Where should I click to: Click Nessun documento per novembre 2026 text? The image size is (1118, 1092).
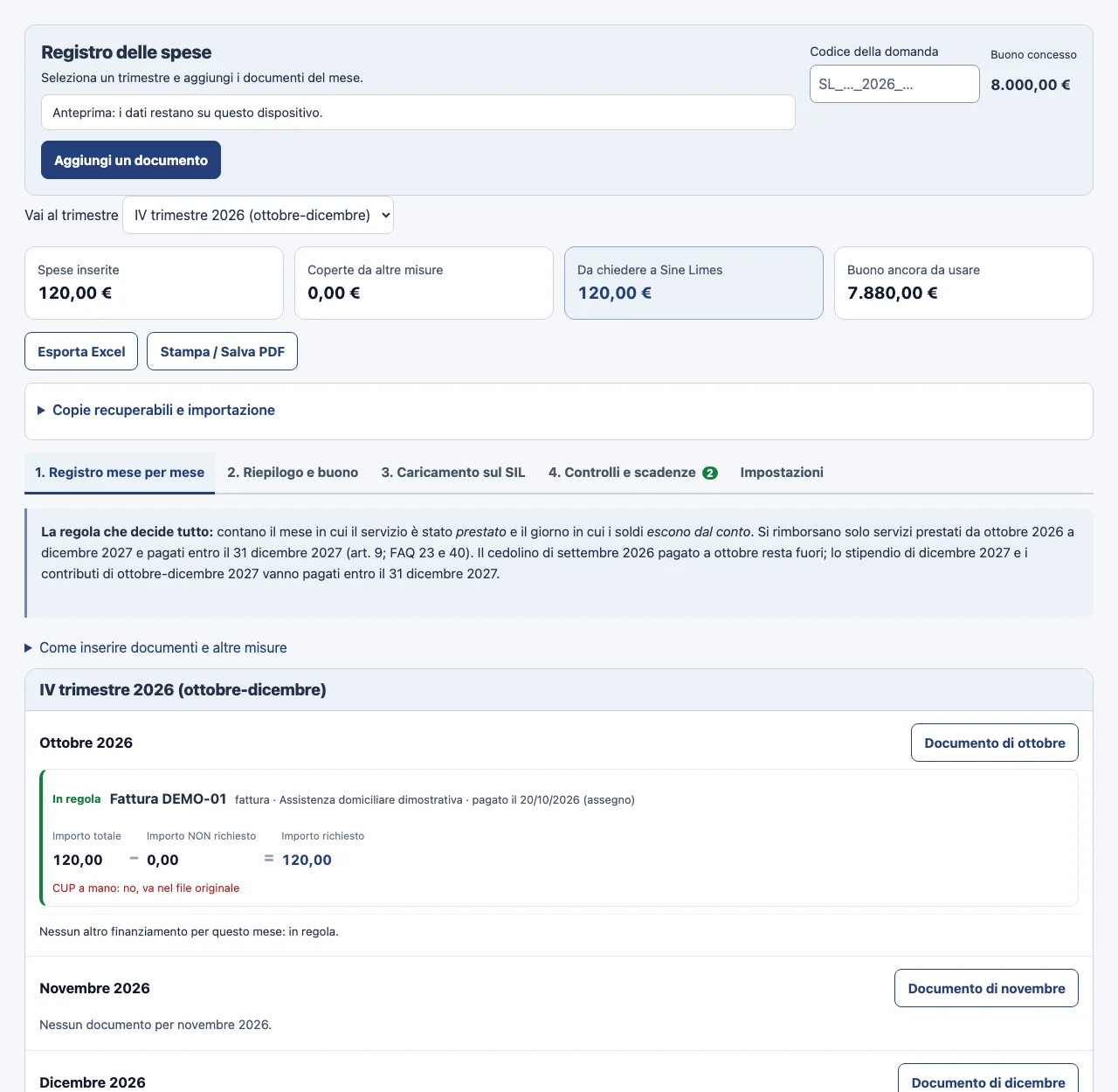[155, 1025]
